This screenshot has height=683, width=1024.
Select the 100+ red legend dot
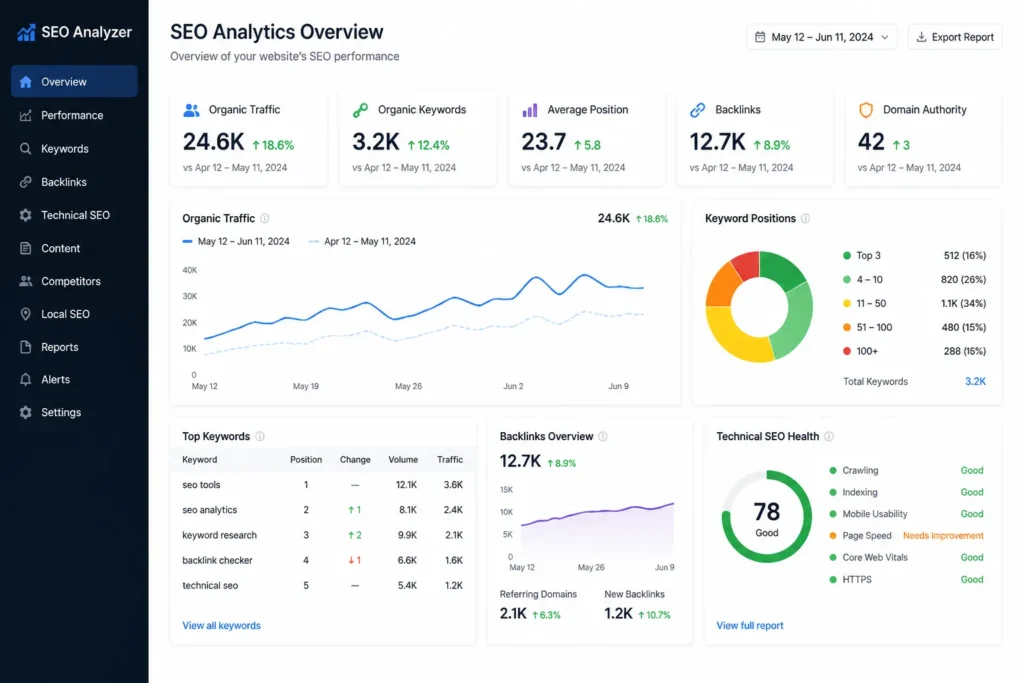point(846,351)
